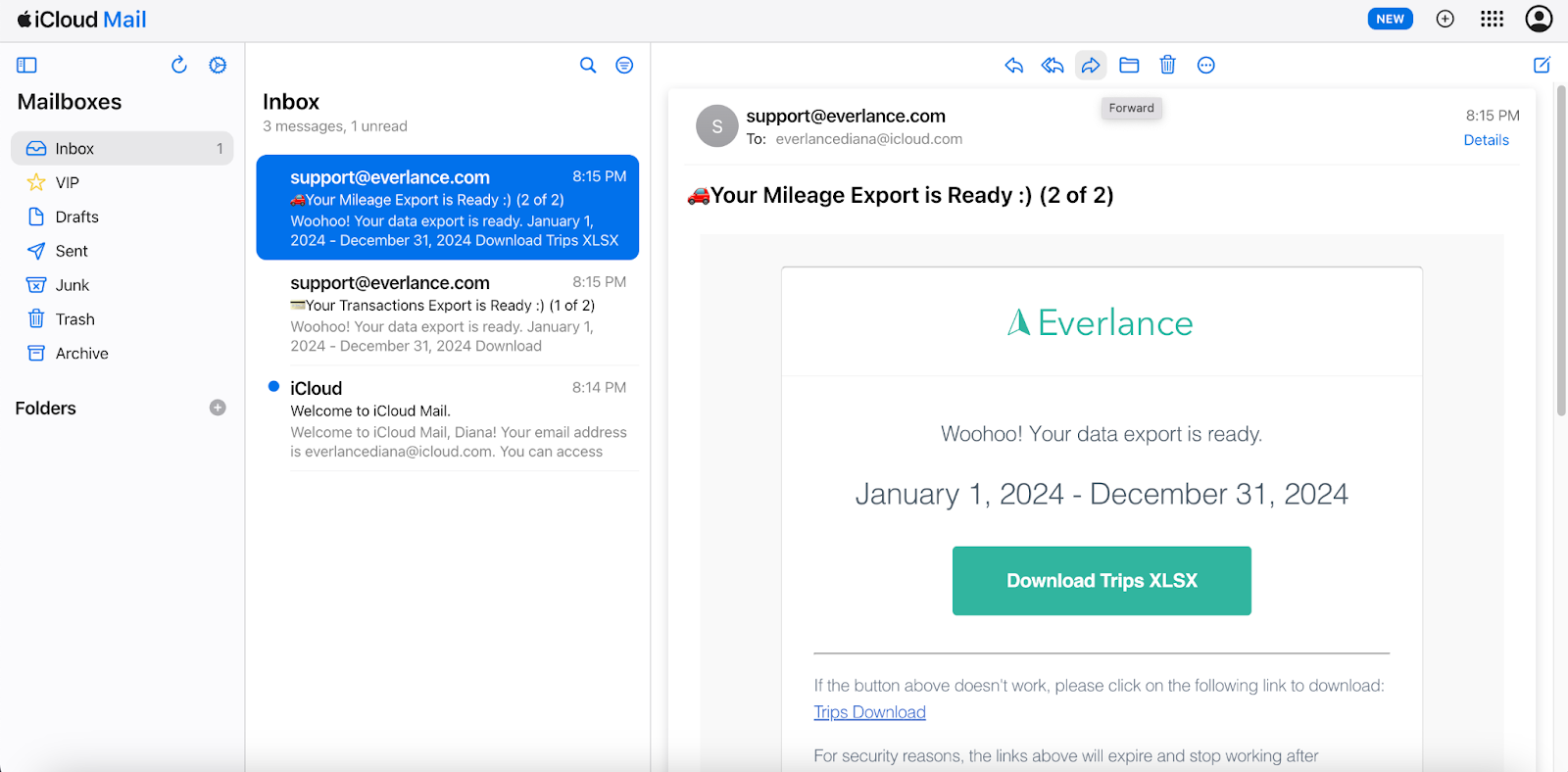The height and width of the screenshot is (772, 1568).
Task: Toggle the mailbox sidebar panel
Action: (x=26, y=66)
